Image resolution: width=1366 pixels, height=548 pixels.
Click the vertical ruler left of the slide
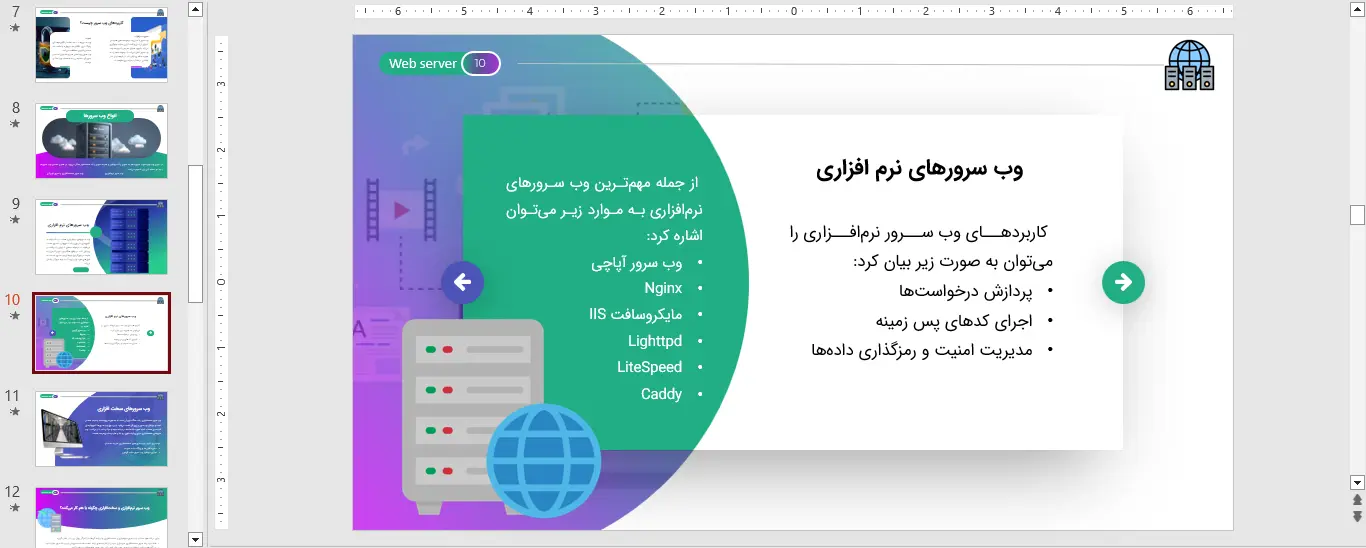pos(221,282)
